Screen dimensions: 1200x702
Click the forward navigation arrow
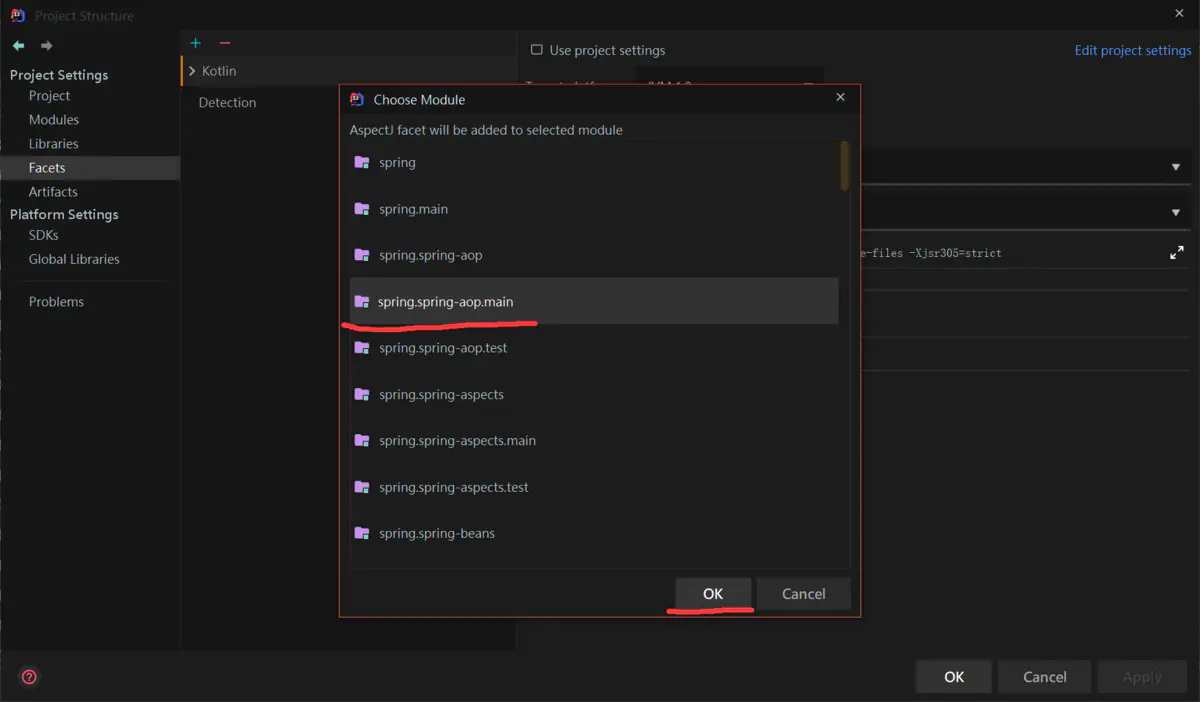click(46, 46)
